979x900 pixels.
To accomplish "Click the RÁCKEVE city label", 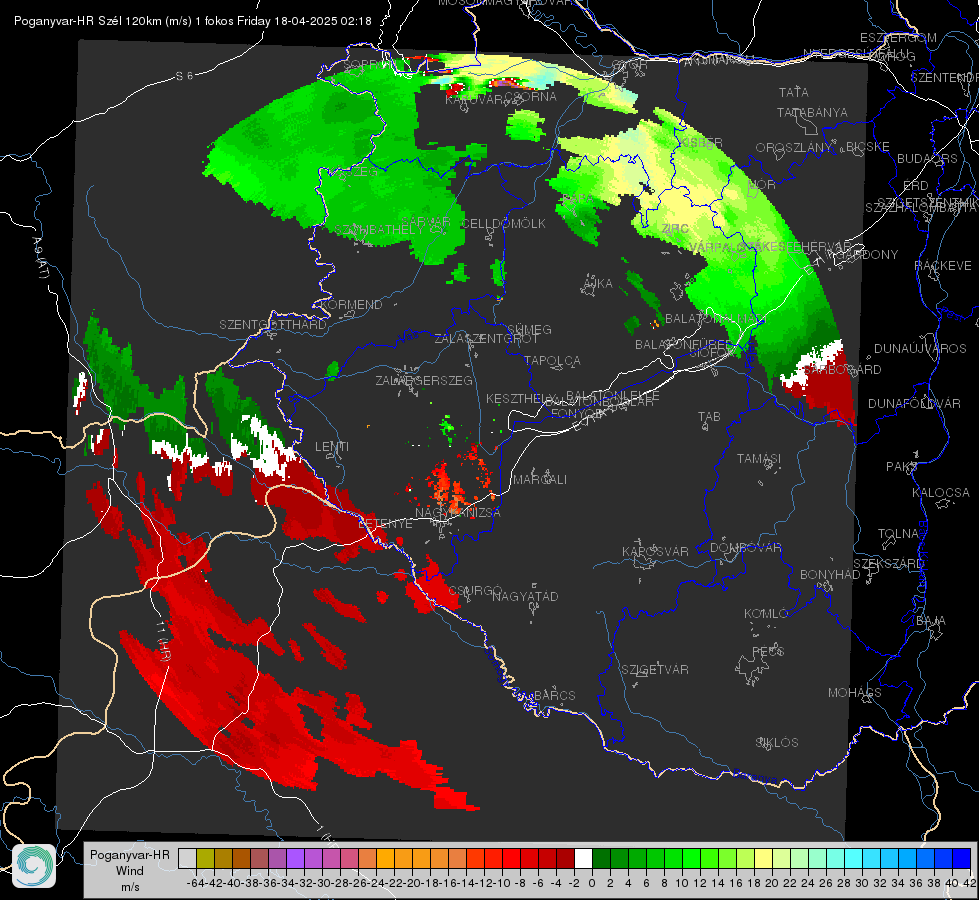I will 943,266.
